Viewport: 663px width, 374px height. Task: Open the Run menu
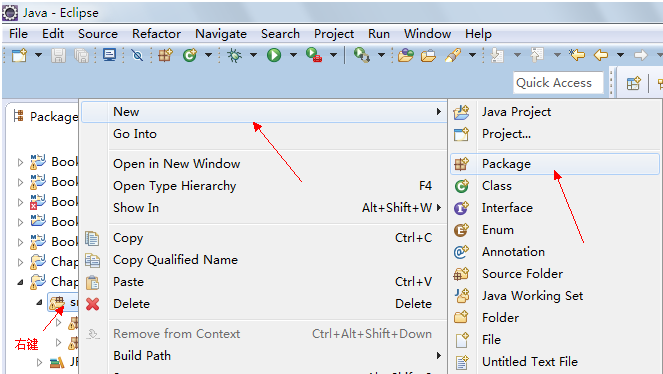[379, 34]
